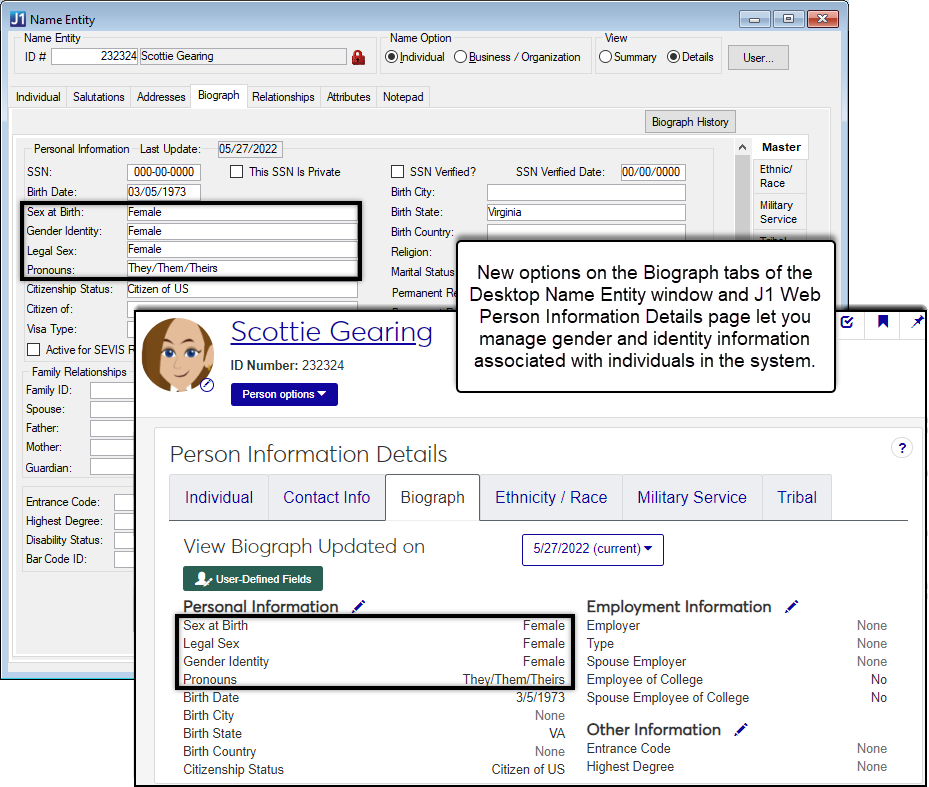Open the Scottie Gearing name link
The height and width of the screenshot is (787, 929).
[331, 332]
